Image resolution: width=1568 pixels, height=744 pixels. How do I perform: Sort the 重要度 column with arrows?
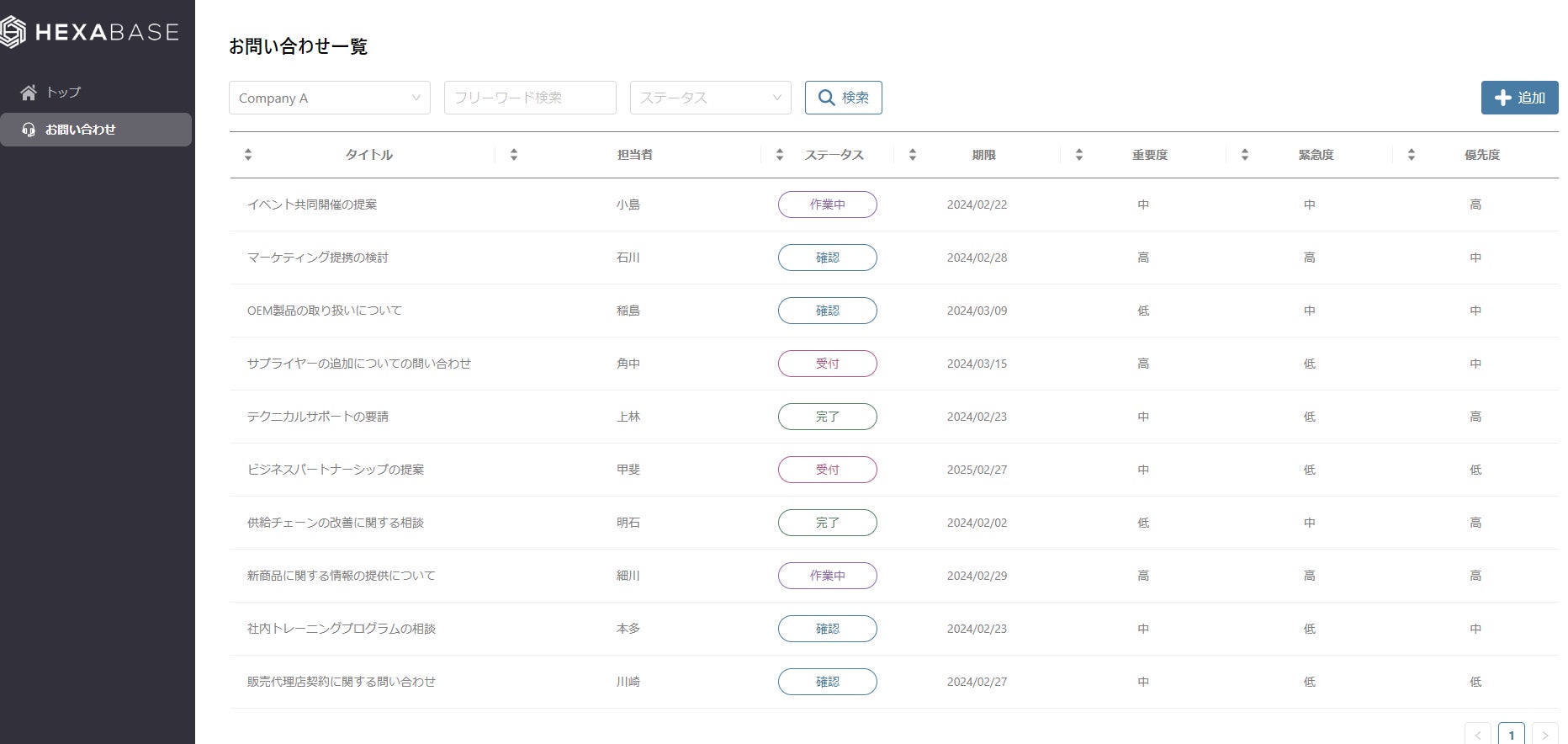1079,155
